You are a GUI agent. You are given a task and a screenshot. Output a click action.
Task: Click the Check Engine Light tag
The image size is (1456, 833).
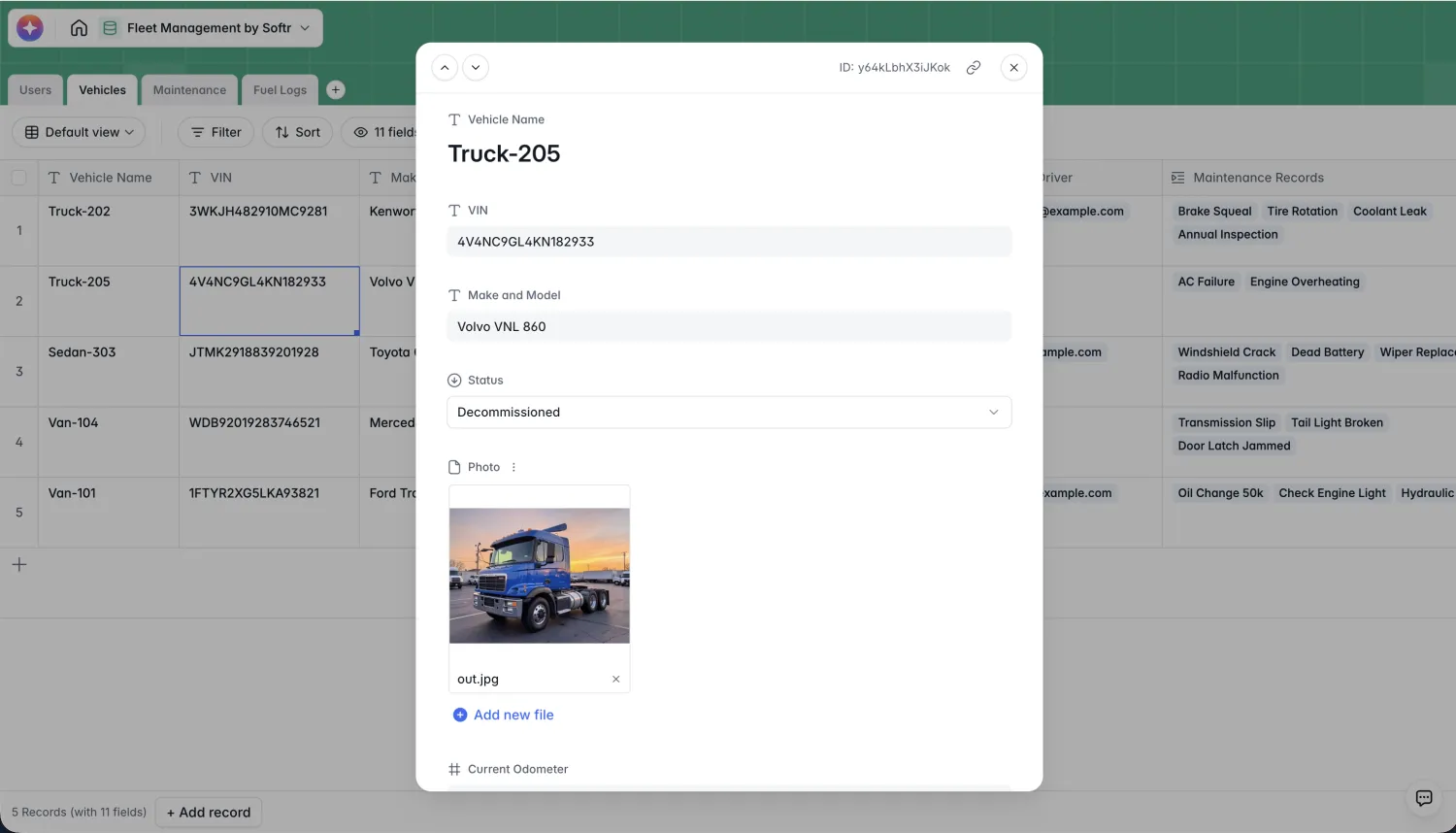[x=1332, y=493]
